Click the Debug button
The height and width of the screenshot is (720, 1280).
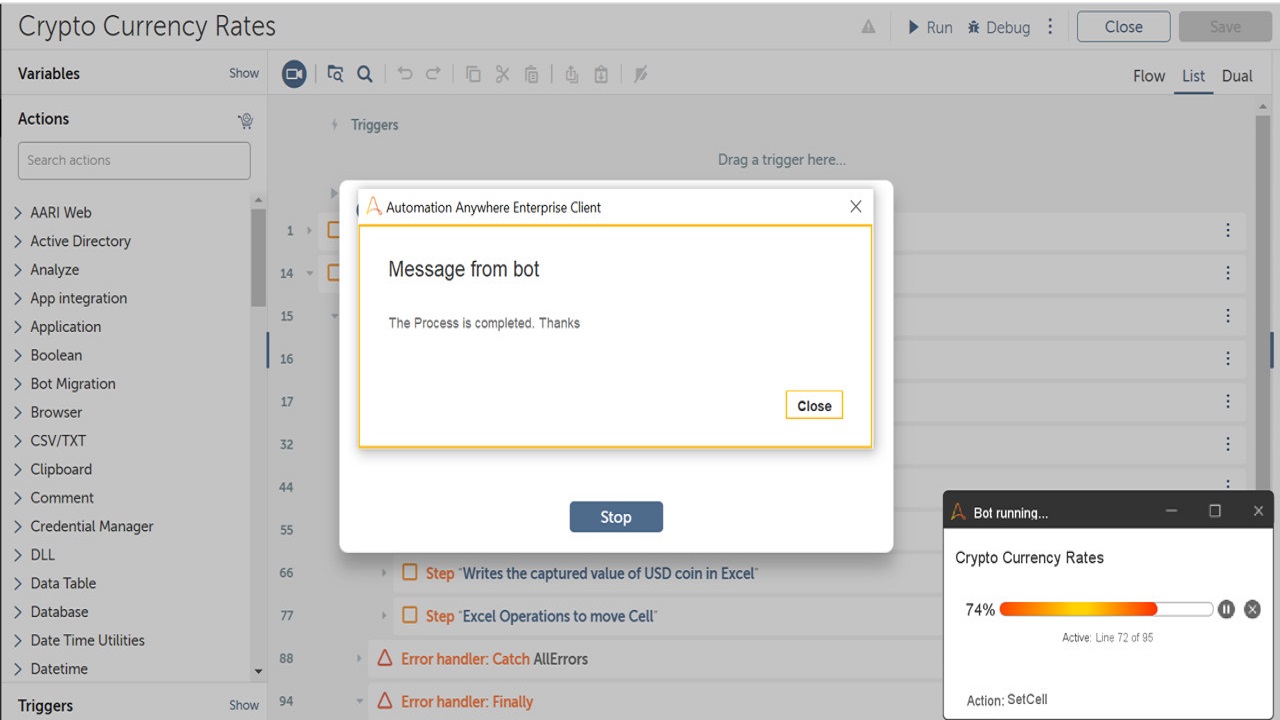(x=999, y=27)
